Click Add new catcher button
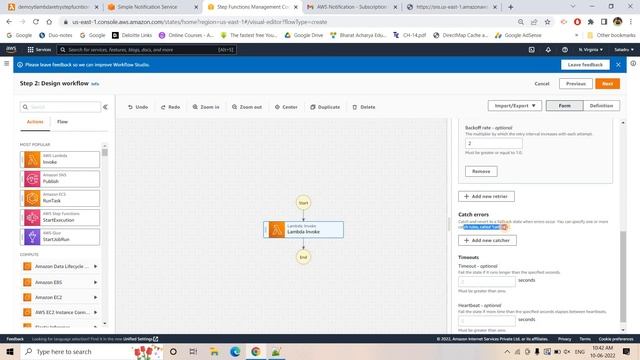Viewport: 640px width, 360px height. [487, 240]
